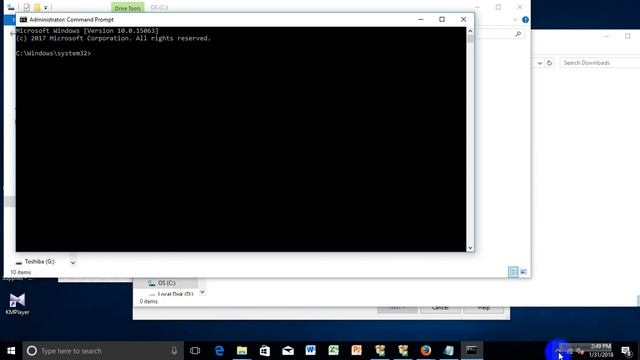The width and height of the screenshot is (640, 360).
Task: Click the Help button in the dialog behind
Action: pos(484,308)
